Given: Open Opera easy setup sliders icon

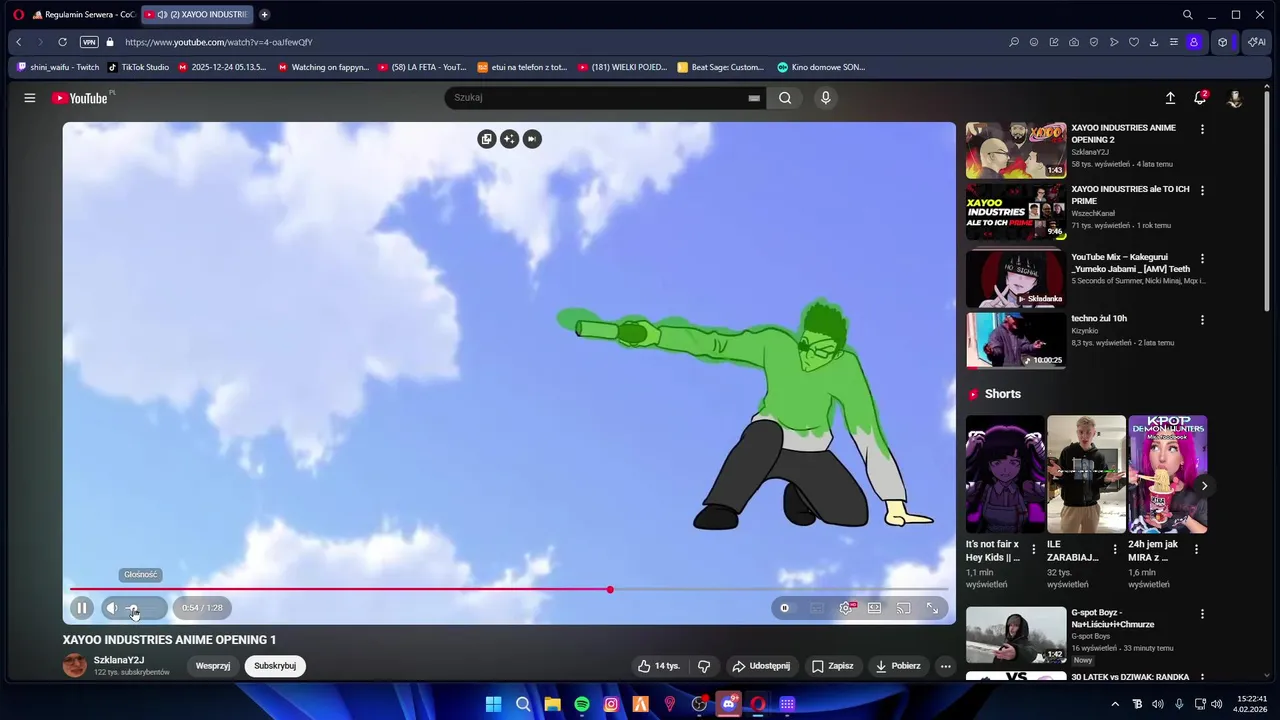Looking at the screenshot, I should [1174, 42].
